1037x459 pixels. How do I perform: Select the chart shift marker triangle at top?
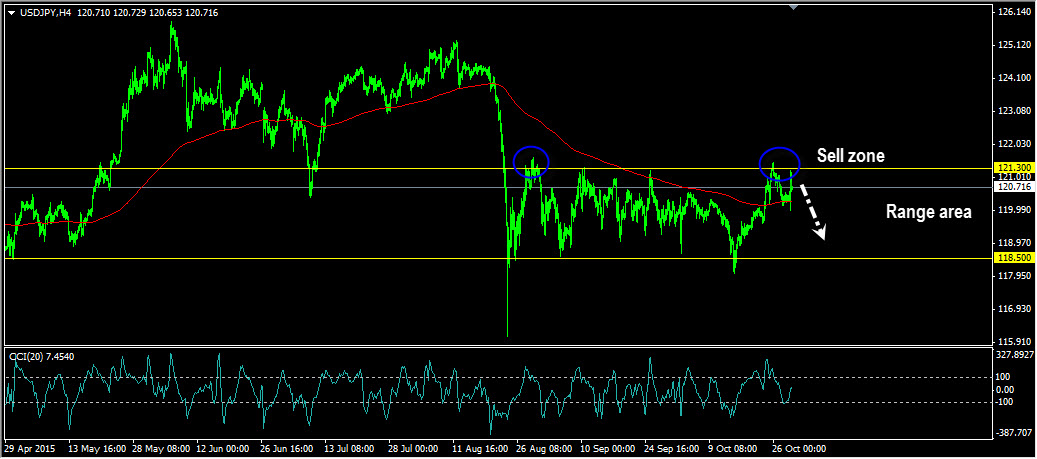point(794,7)
